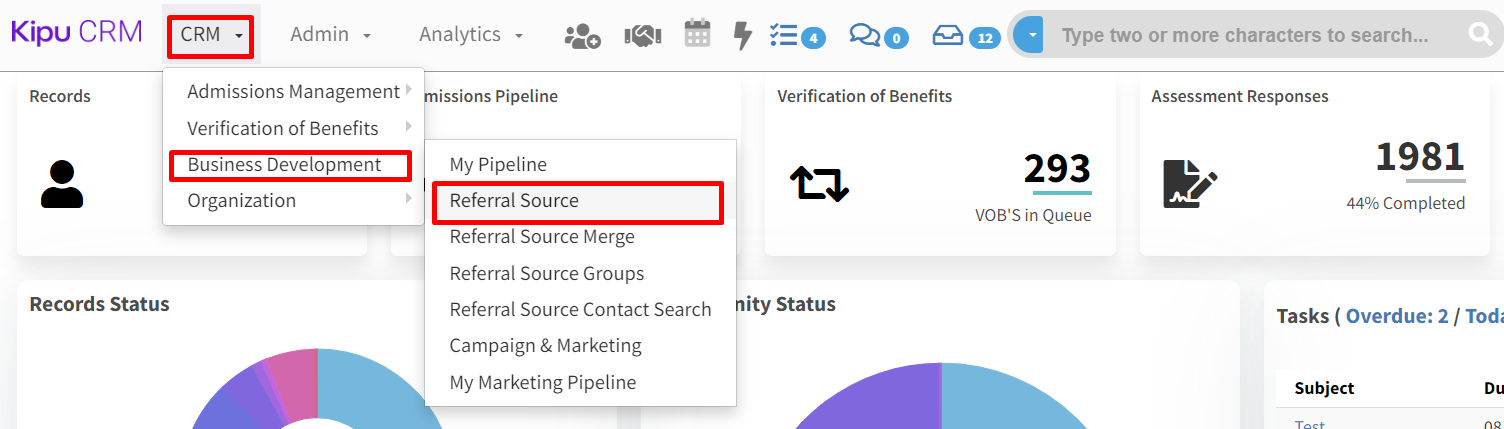Expand the Analytics dropdown menu
This screenshot has height=429, width=1504.
pos(470,35)
